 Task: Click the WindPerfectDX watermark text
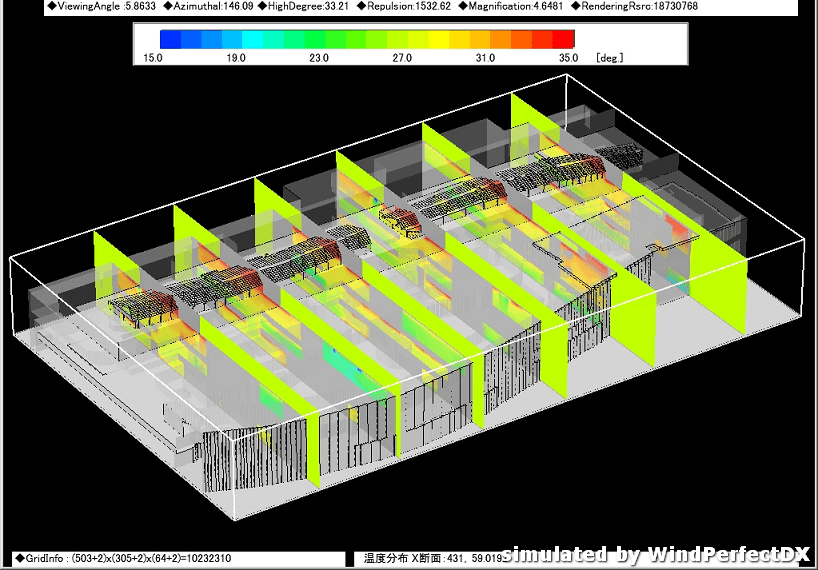coord(655,554)
